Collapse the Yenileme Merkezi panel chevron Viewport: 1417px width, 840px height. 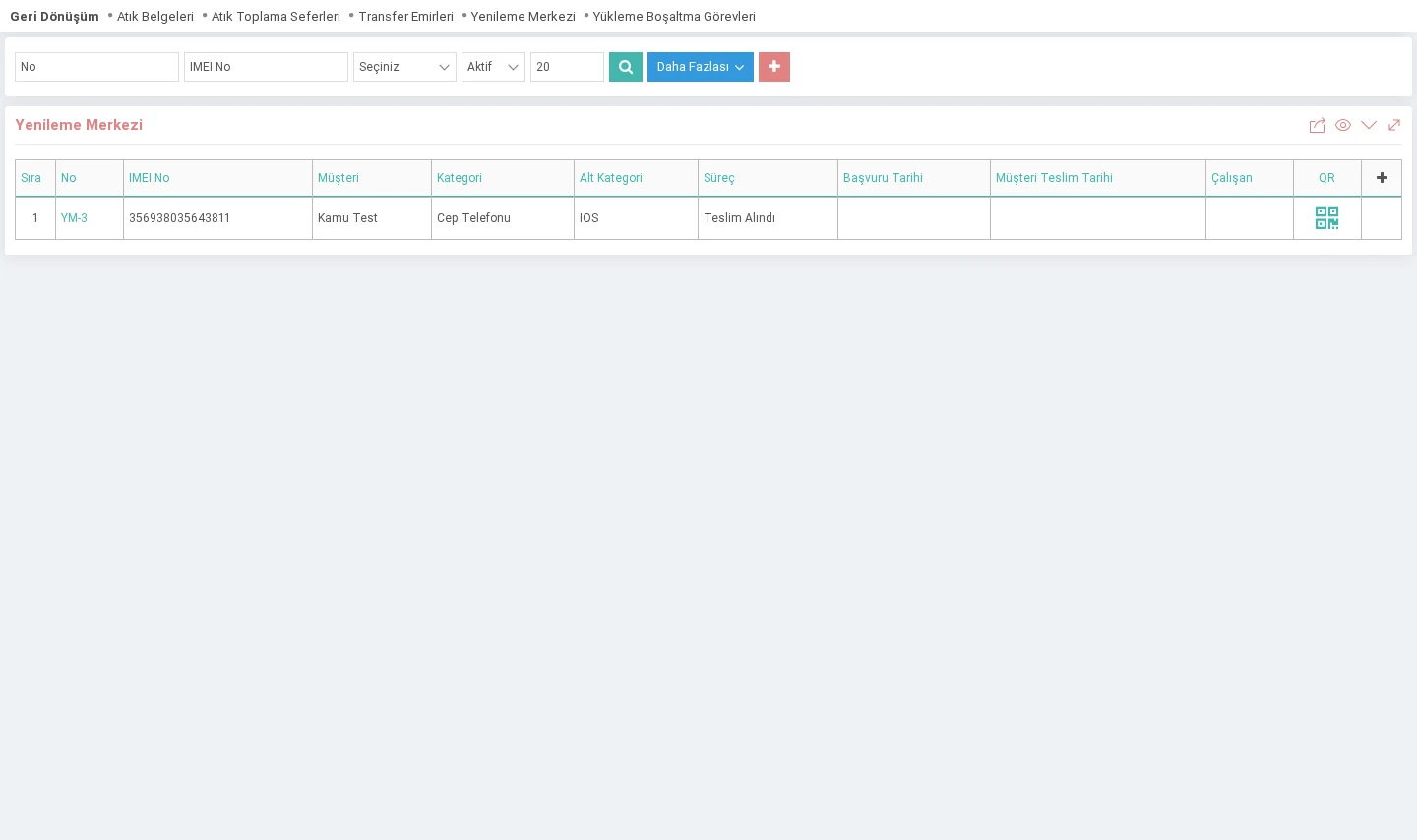tap(1369, 125)
